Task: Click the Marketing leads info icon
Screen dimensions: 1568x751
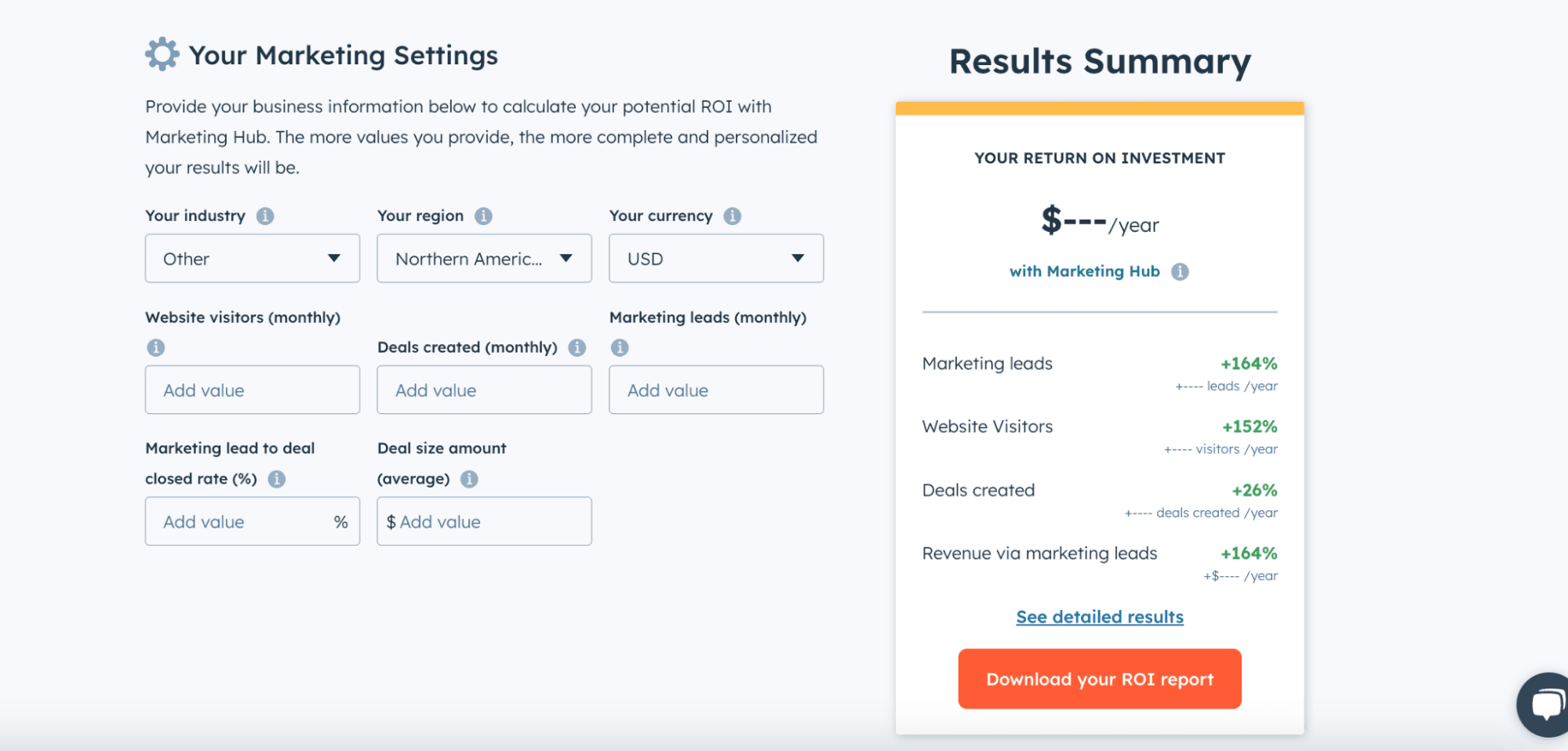Action: (x=620, y=347)
